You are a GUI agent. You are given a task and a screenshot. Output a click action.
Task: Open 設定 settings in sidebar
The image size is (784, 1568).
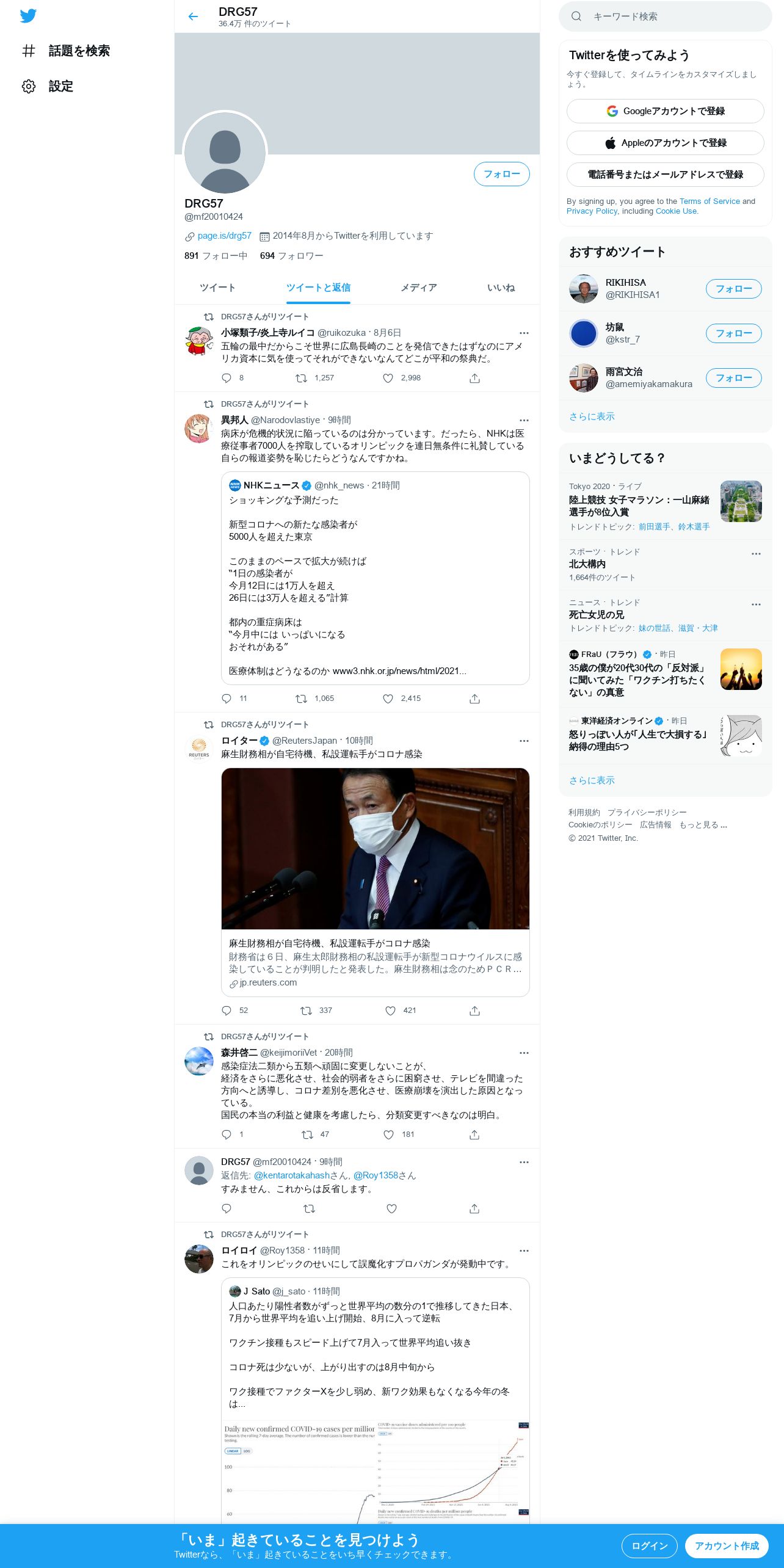pos(48,86)
